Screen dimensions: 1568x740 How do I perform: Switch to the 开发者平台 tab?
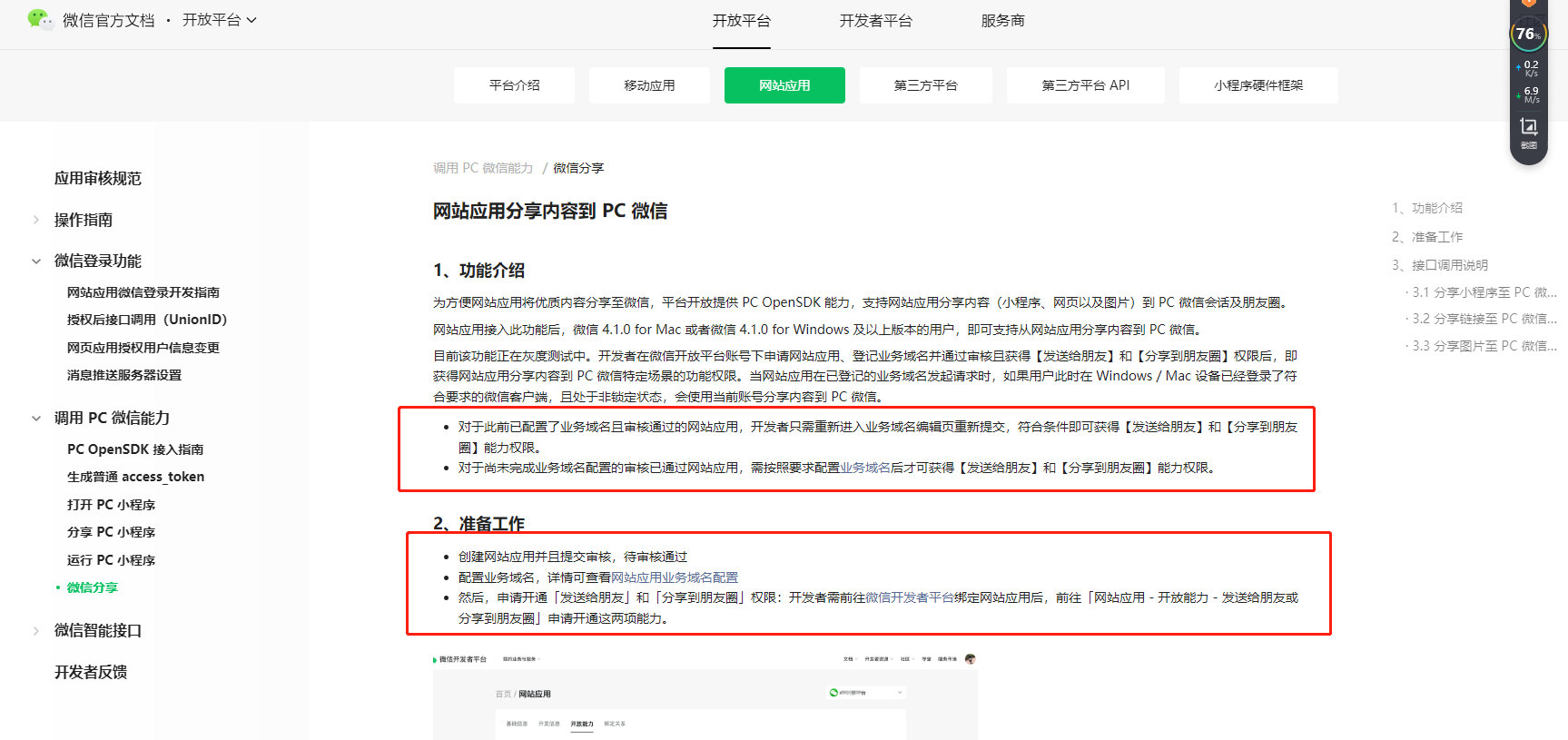[875, 21]
